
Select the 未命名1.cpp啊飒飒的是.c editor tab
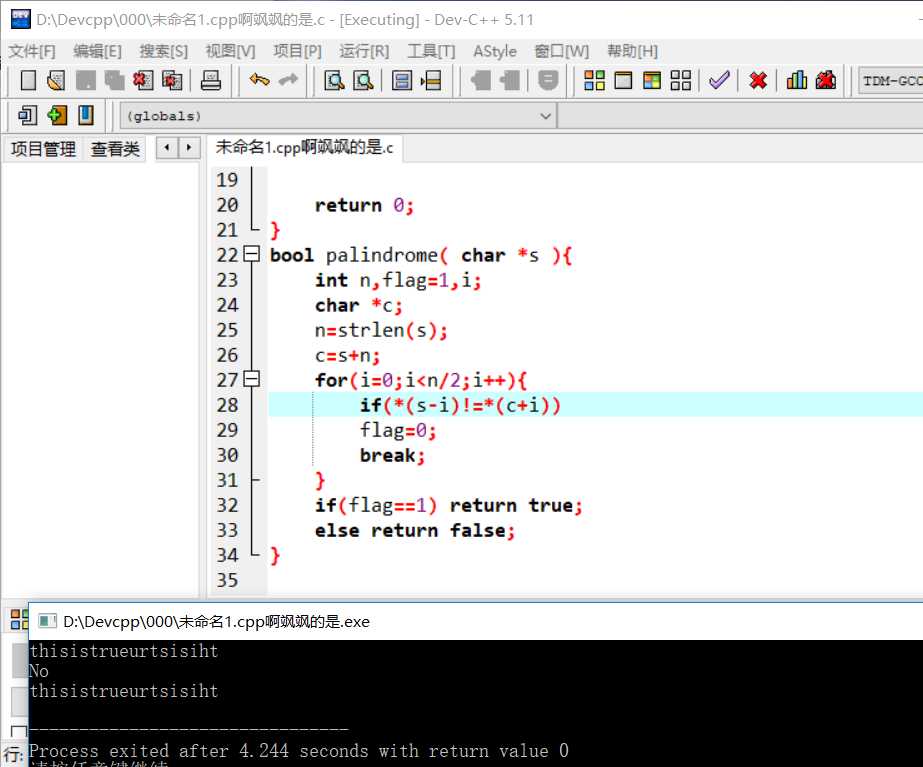pyautogui.click(x=304, y=147)
